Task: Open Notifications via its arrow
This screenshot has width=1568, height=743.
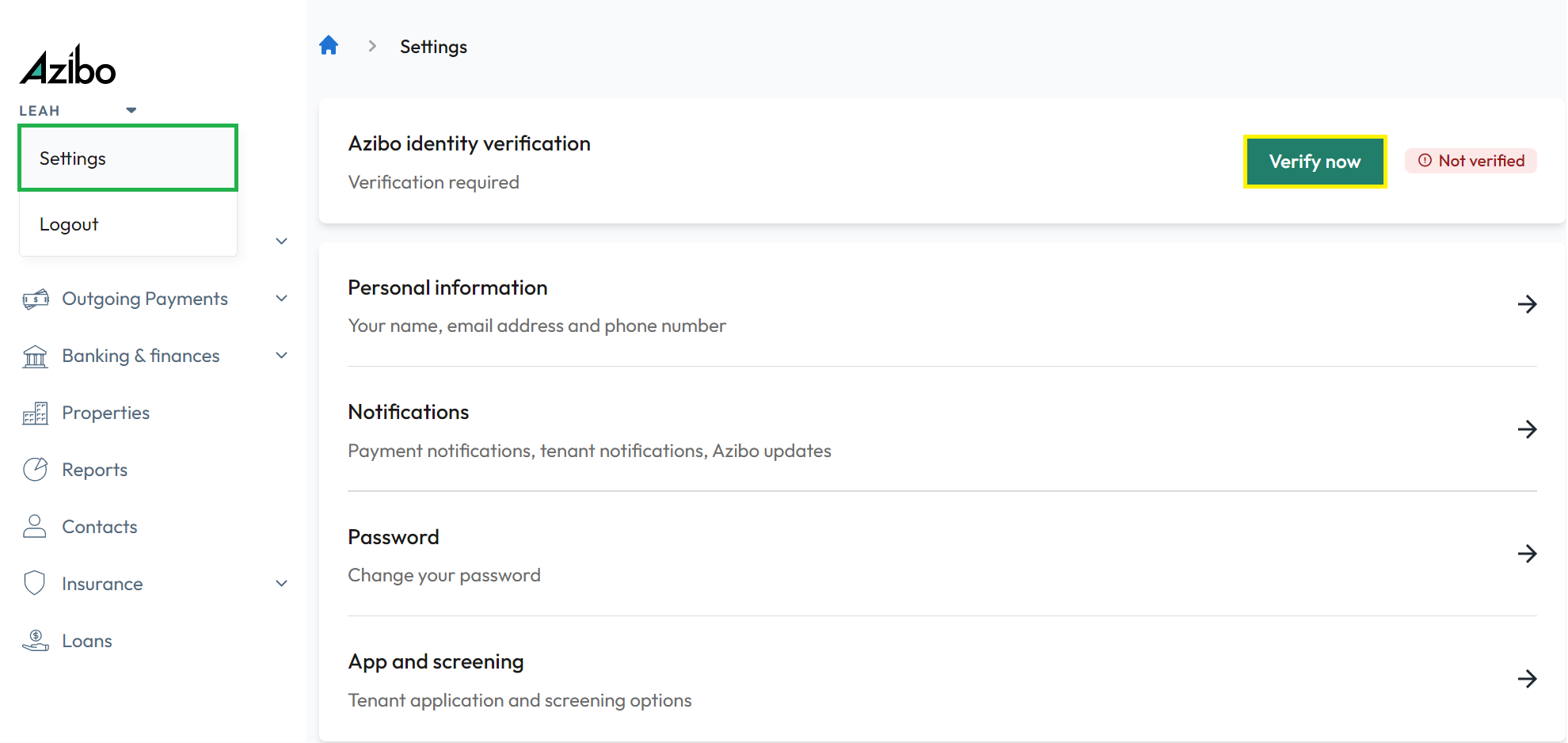Action: [1527, 429]
